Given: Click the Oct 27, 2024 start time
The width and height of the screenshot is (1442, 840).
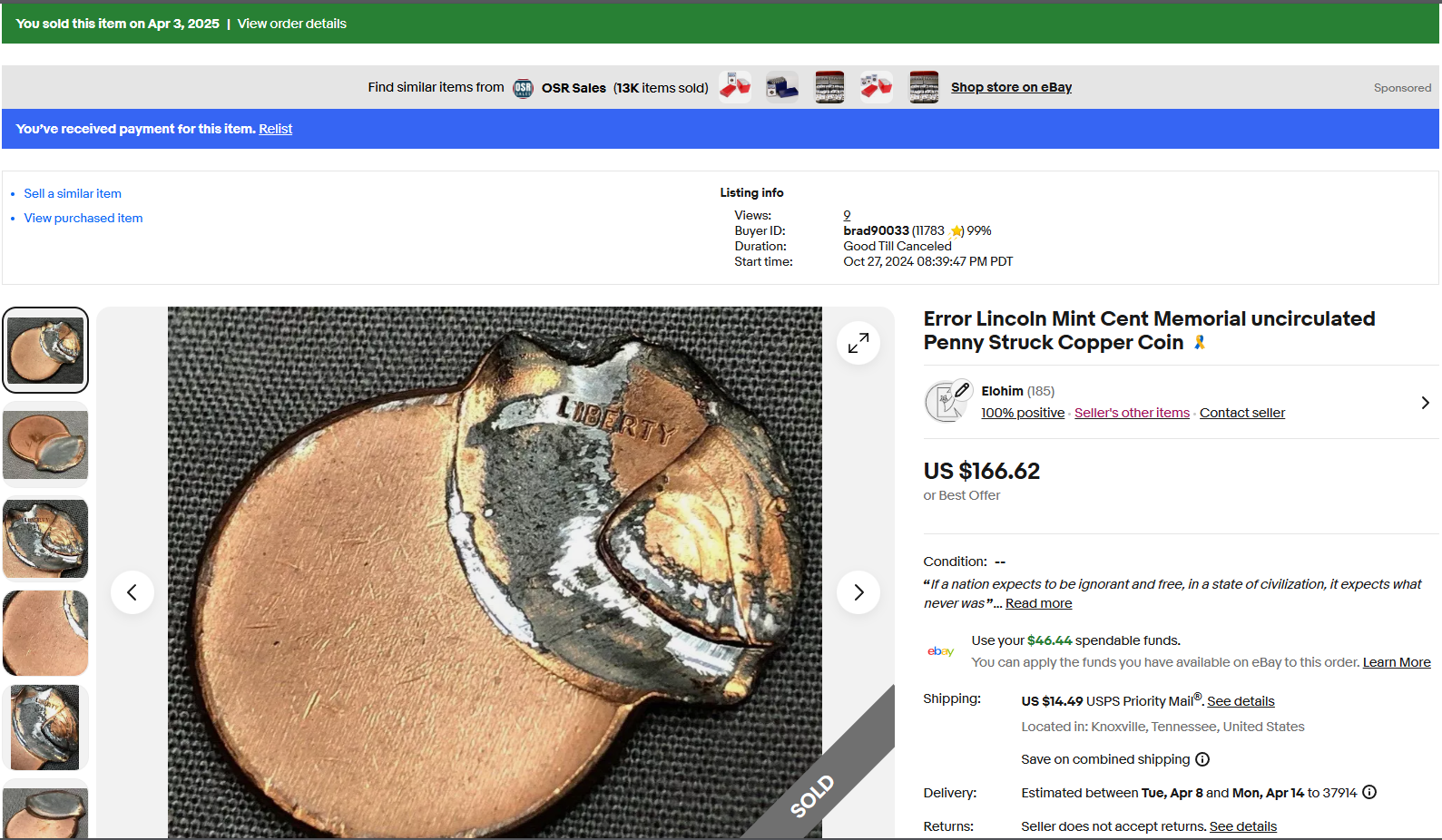Looking at the screenshot, I should click(928, 261).
